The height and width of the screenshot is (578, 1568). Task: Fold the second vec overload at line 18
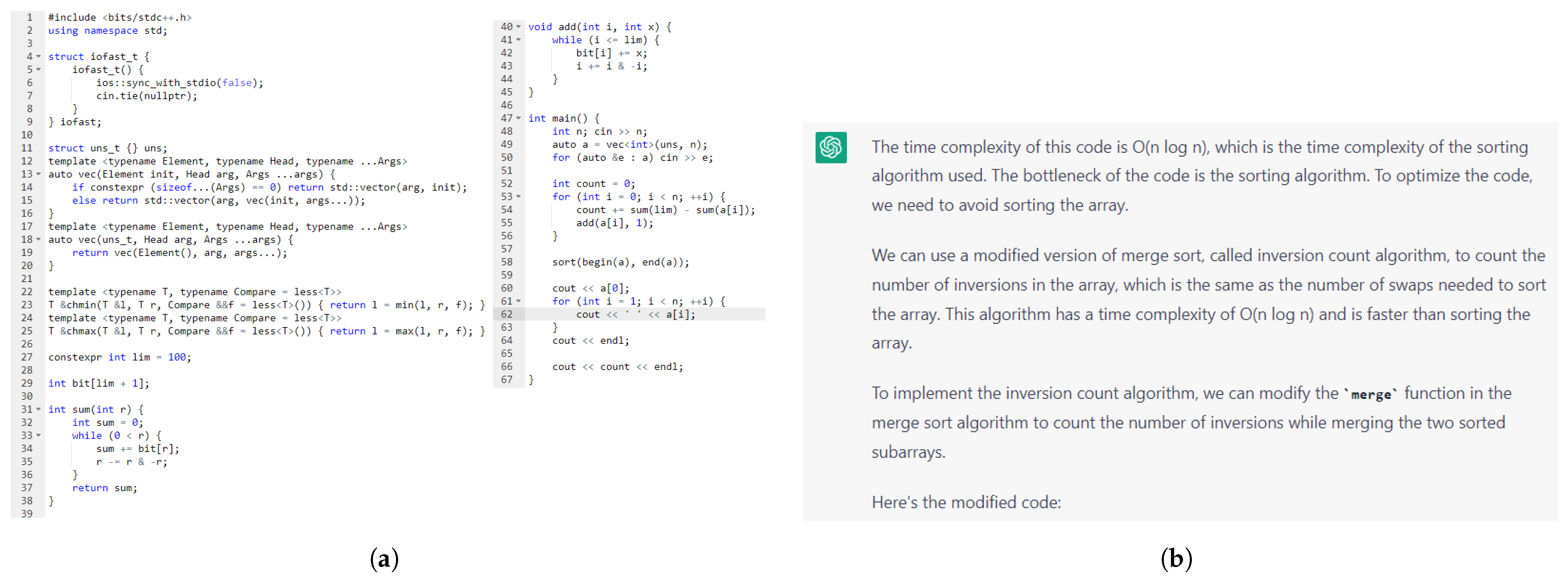[38, 240]
